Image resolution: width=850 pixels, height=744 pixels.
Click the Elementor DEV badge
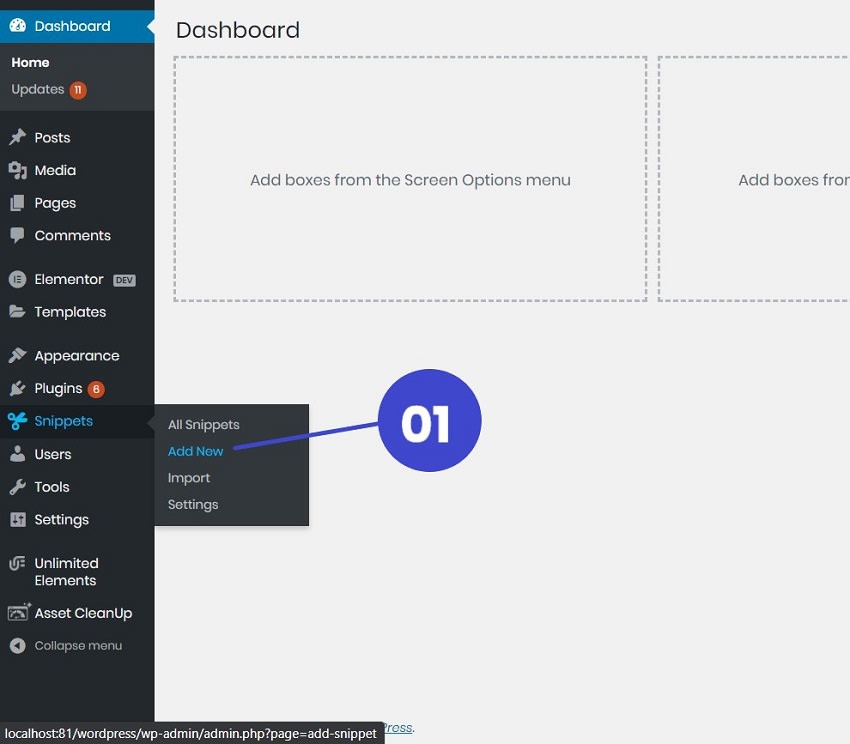[124, 280]
